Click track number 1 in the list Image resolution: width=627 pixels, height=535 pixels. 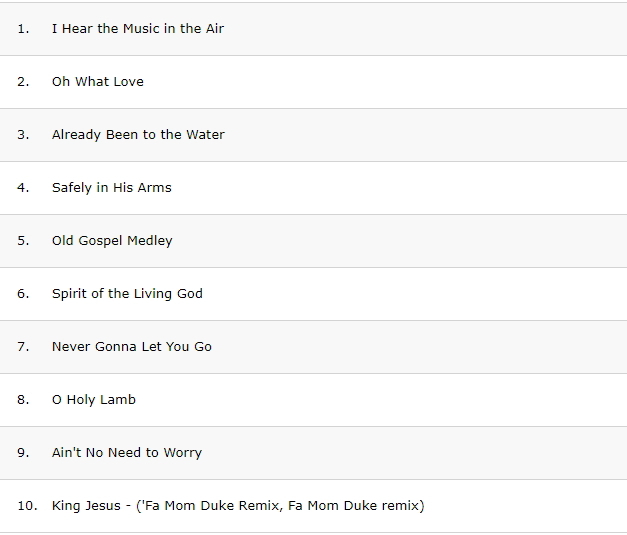click(23, 29)
